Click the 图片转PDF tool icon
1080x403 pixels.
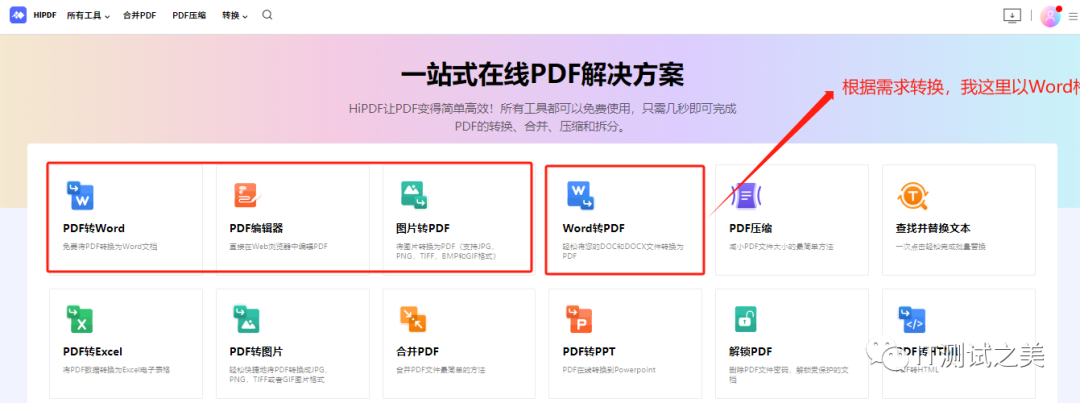(x=414, y=194)
